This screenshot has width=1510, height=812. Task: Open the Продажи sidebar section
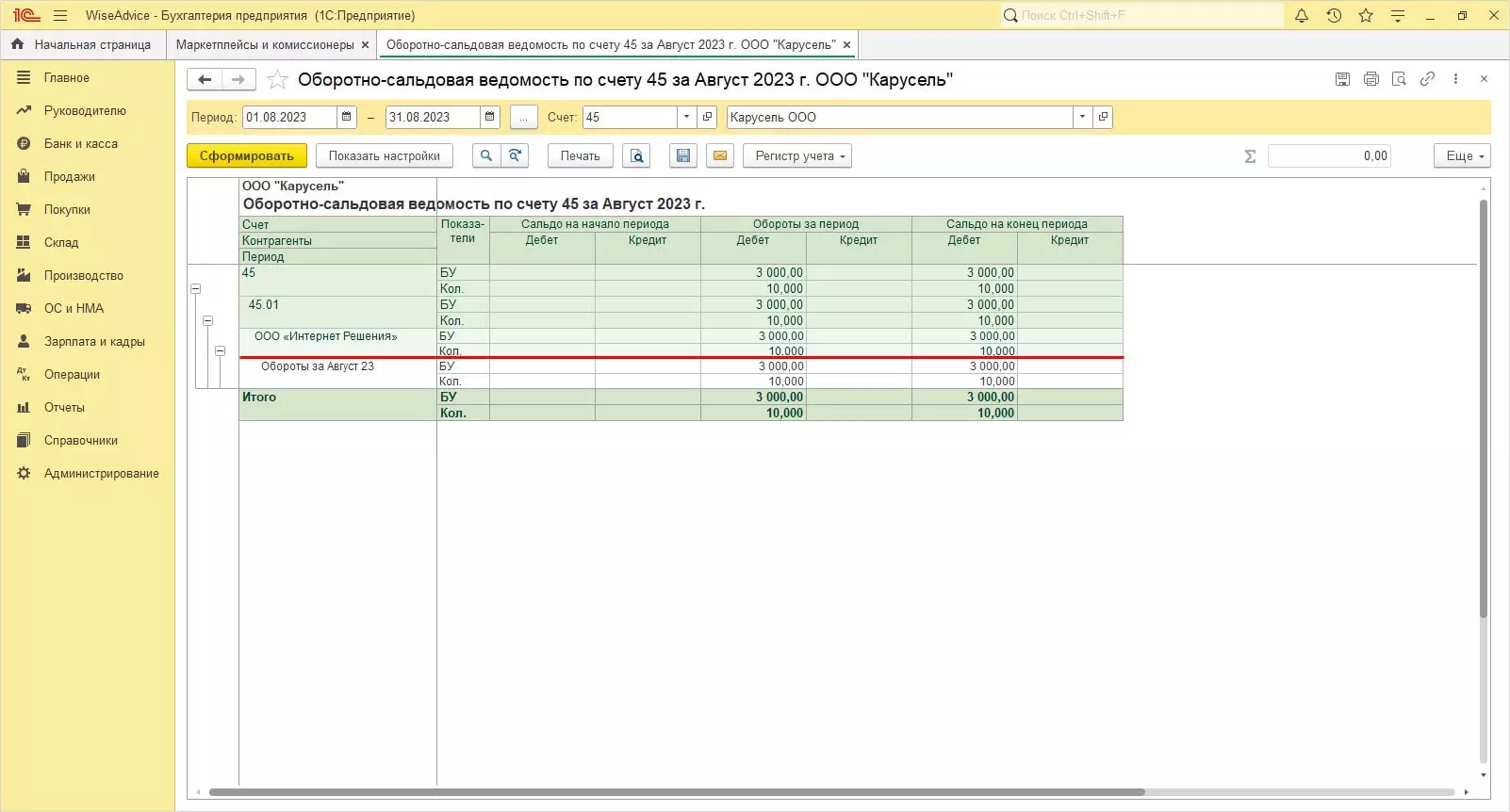(69, 177)
